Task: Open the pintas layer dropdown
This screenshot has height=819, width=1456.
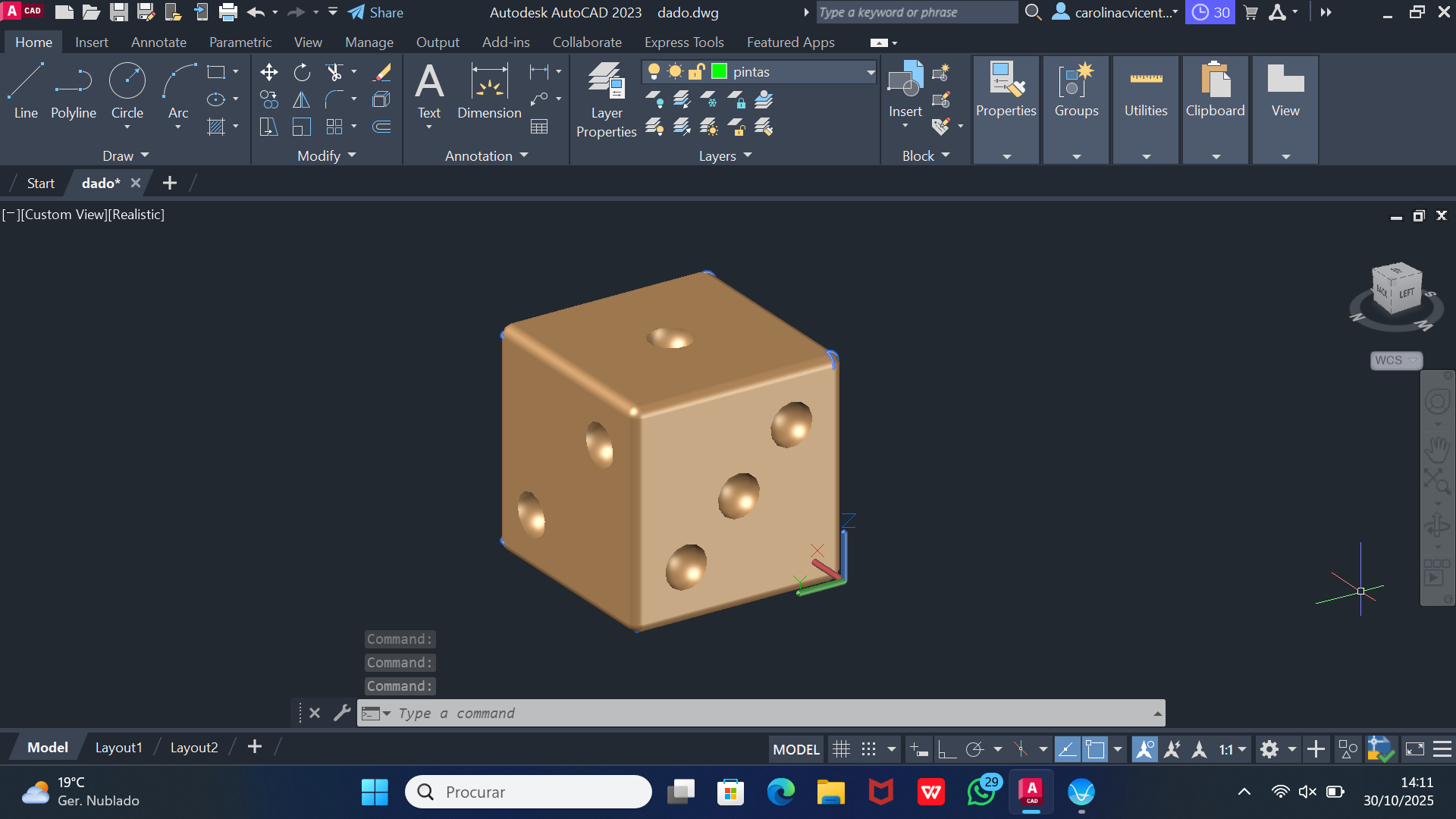Action: [x=871, y=72]
